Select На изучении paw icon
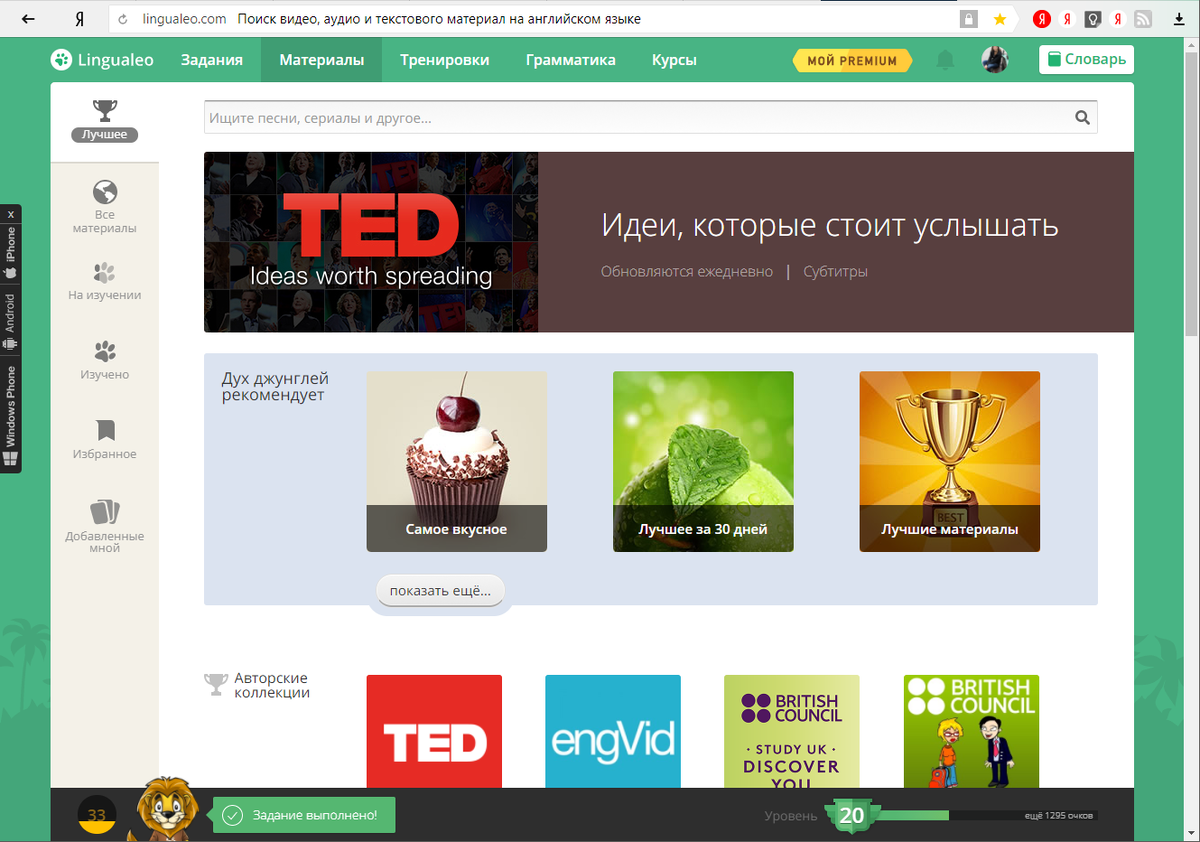 (104, 273)
